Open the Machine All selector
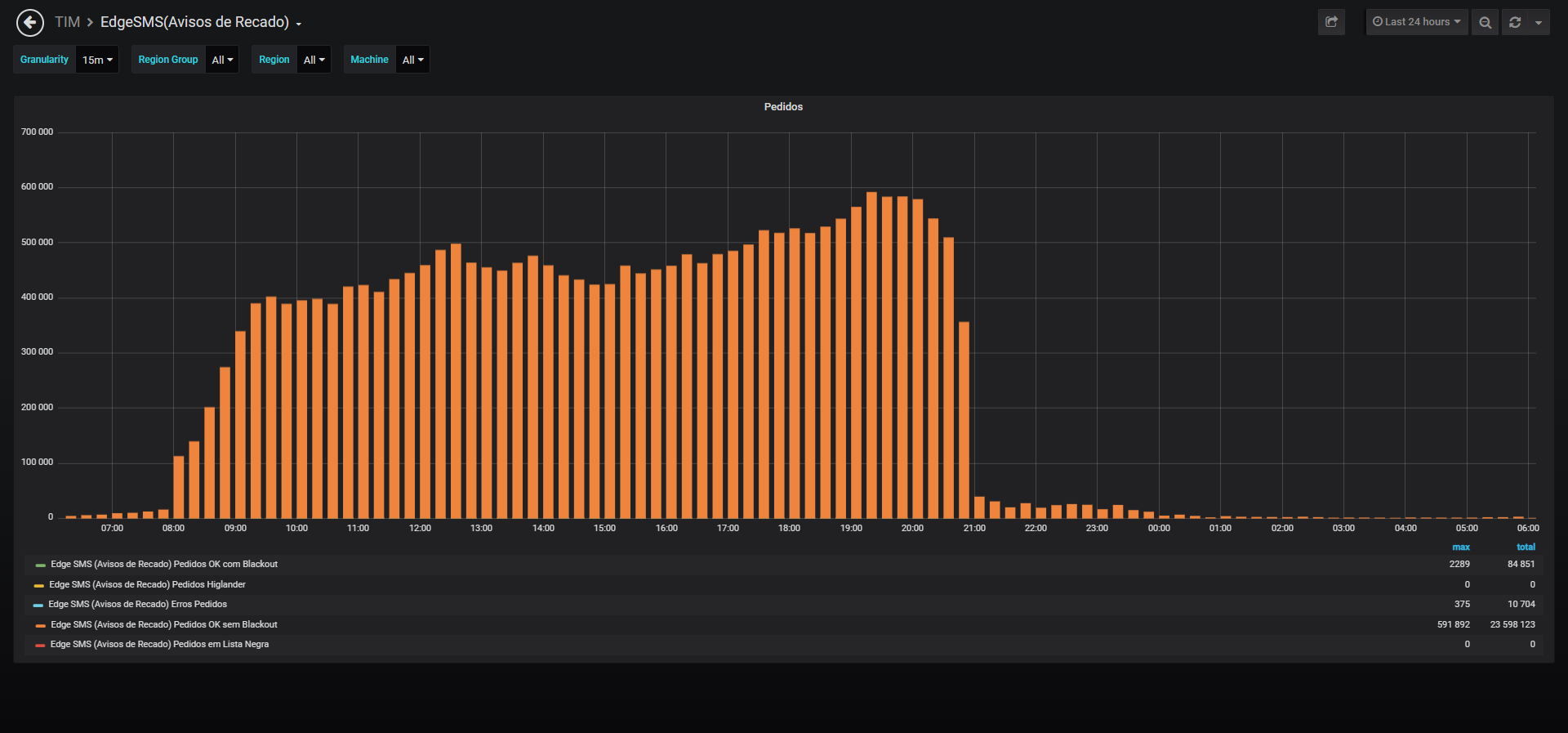The width and height of the screenshot is (1568, 733). [x=412, y=60]
